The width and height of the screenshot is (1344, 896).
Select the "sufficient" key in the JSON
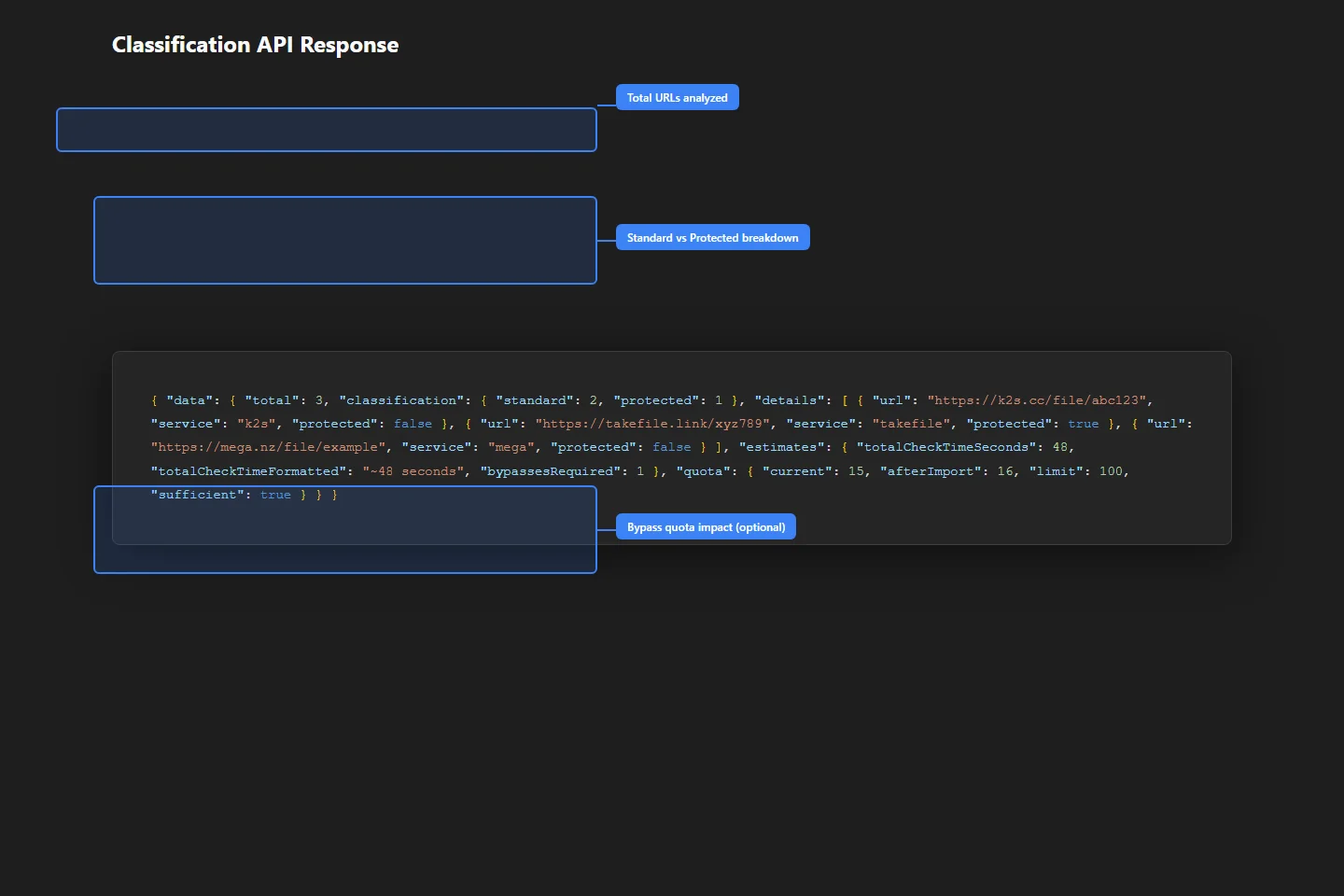coord(197,495)
